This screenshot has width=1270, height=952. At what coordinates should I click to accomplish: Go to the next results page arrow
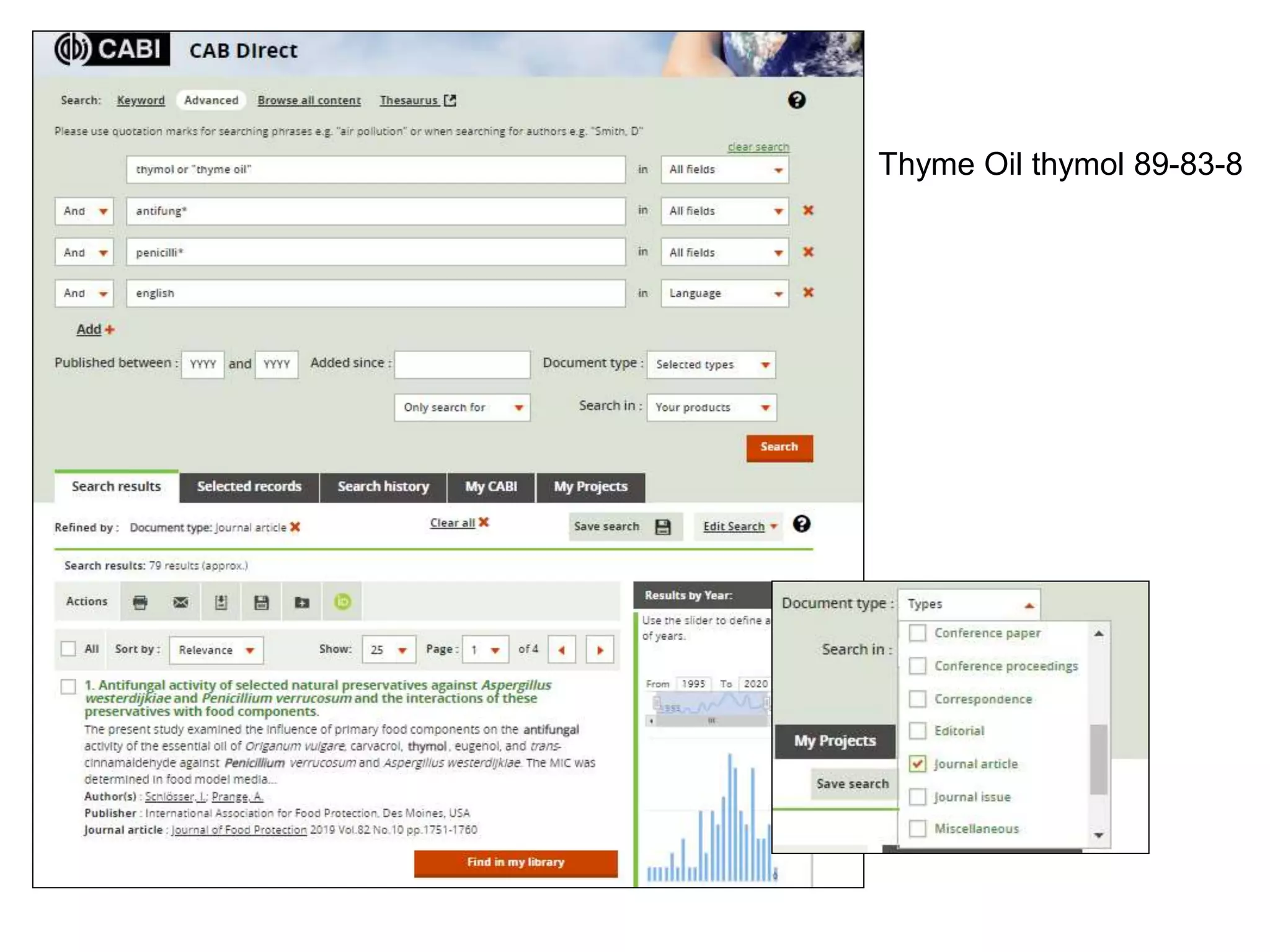point(600,650)
